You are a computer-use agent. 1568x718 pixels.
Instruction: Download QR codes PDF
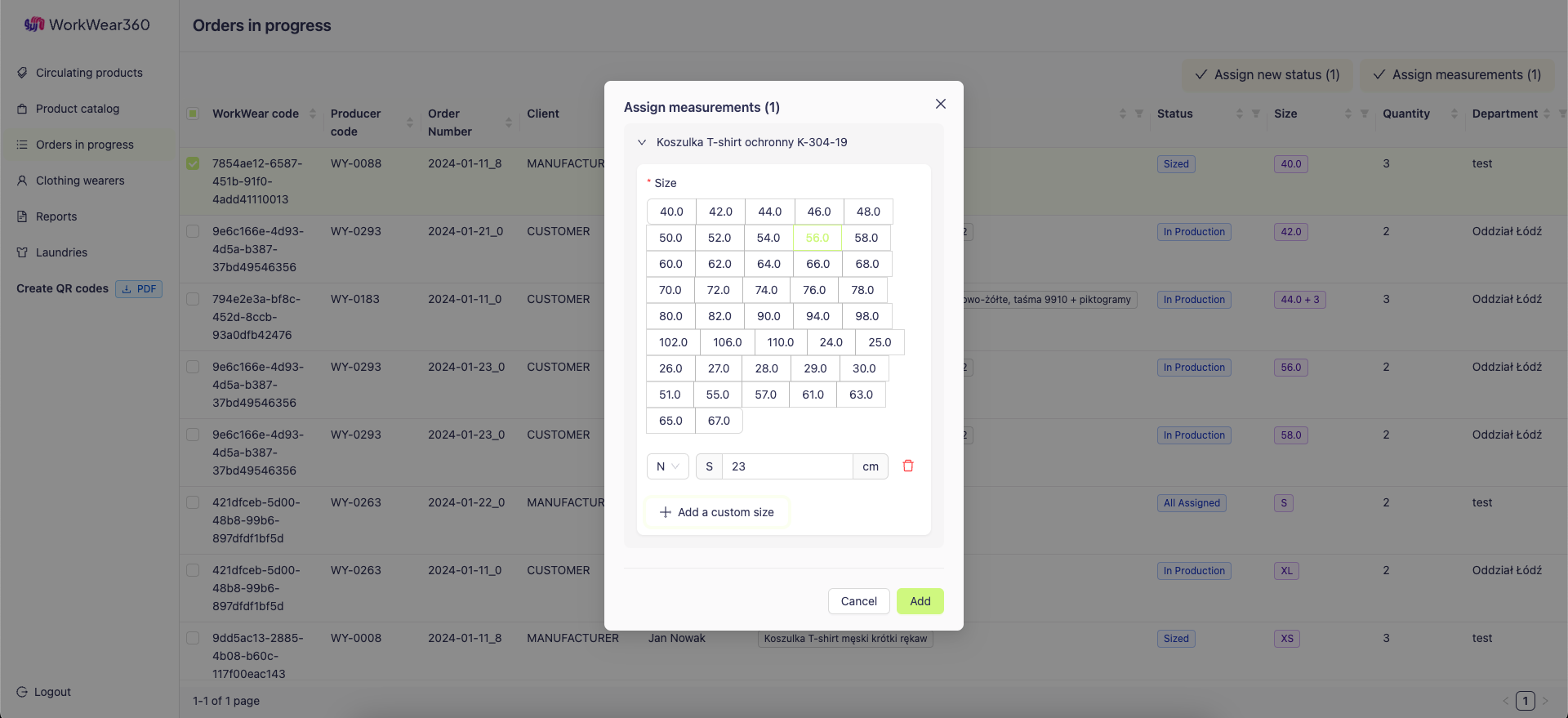click(x=139, y=289)
